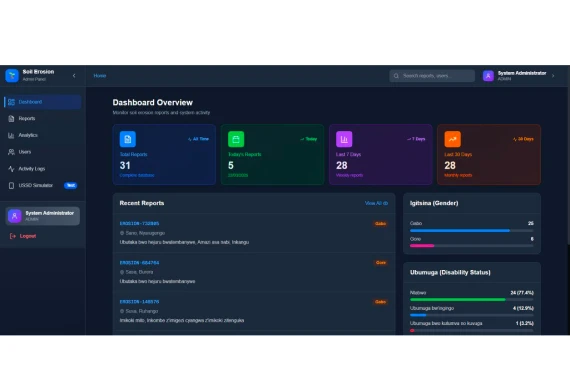The image size is (570, 377).
Task: Open the EROSION report ID for Nyarugenge
Action: coord(139,224)
